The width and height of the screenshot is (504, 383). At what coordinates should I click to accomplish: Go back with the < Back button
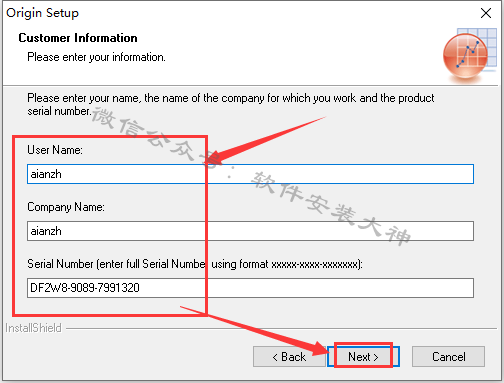pyautogui.click(x=289, y=357)
